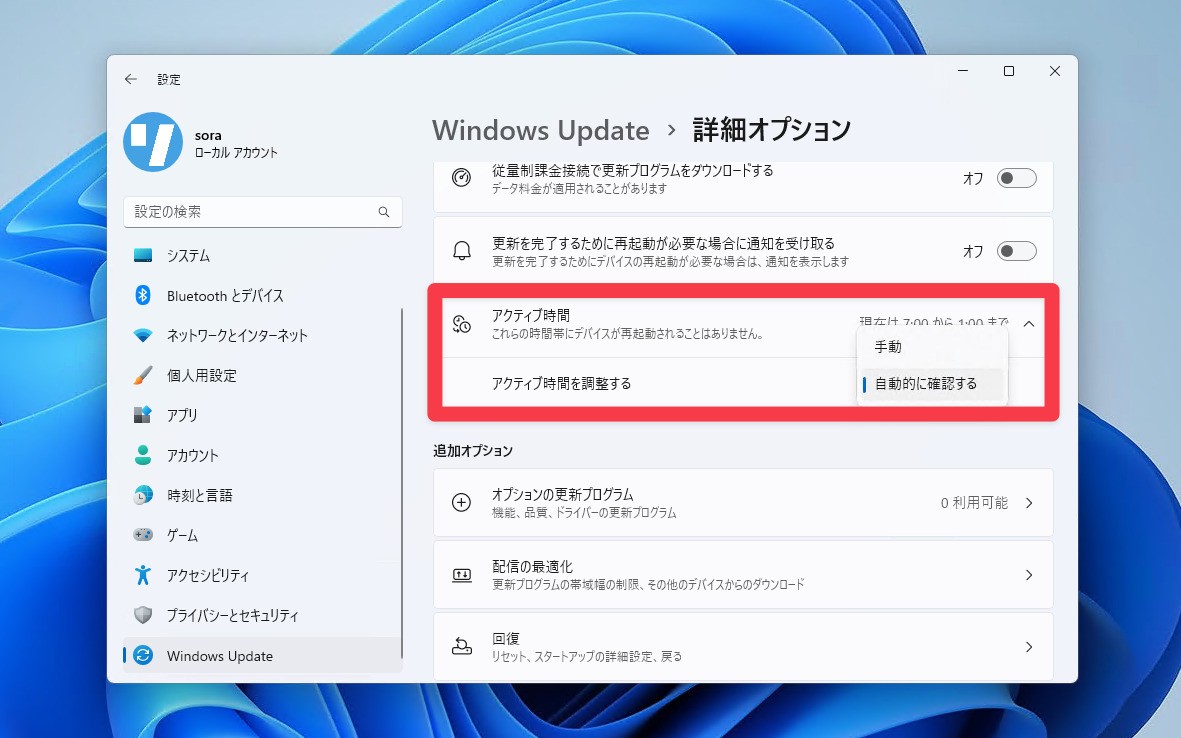The image size is (1181, 738).
Task: Open 個人用設定 category
Action: [262, 375]
